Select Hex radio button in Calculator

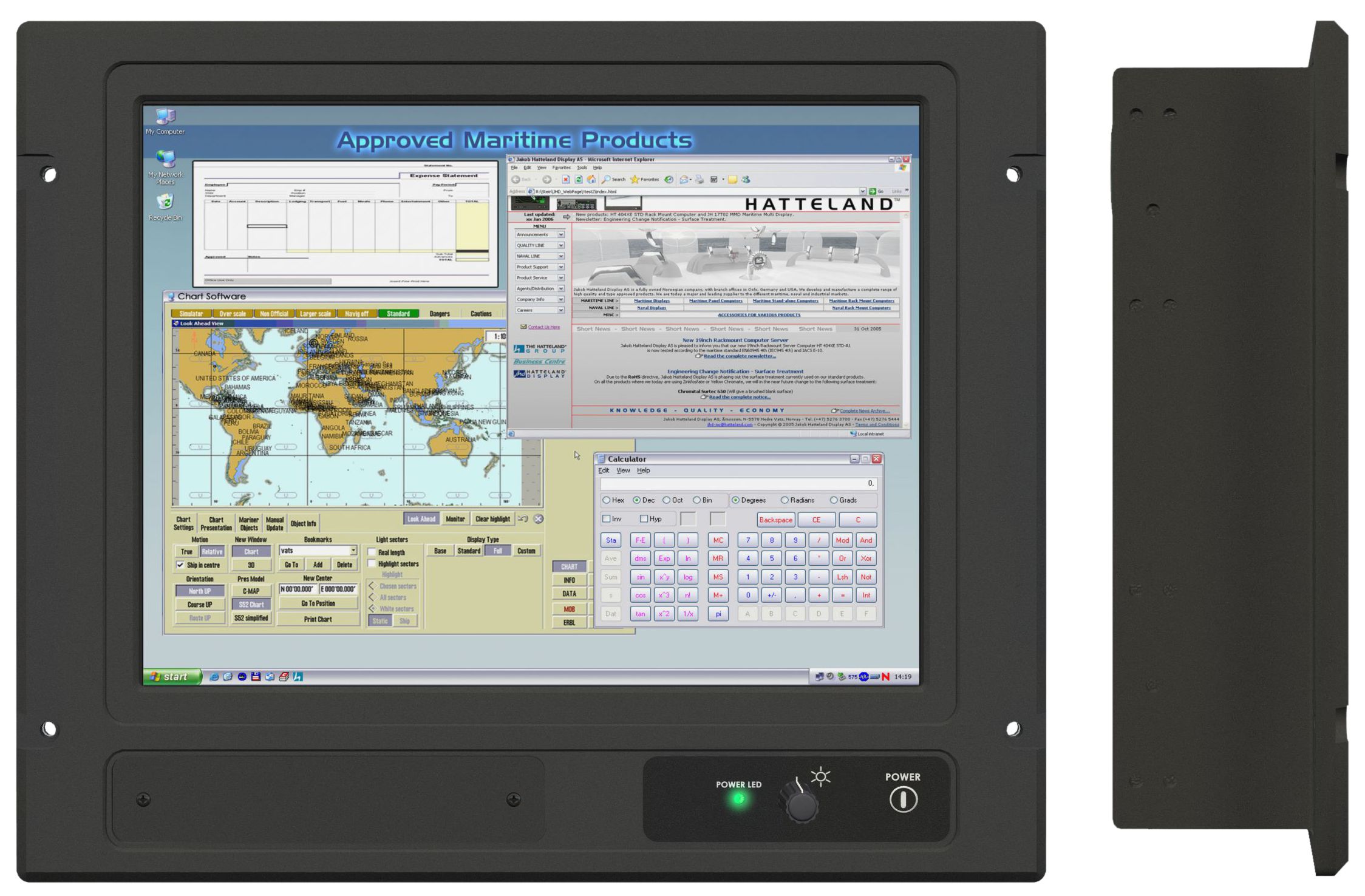pos(607,500)
